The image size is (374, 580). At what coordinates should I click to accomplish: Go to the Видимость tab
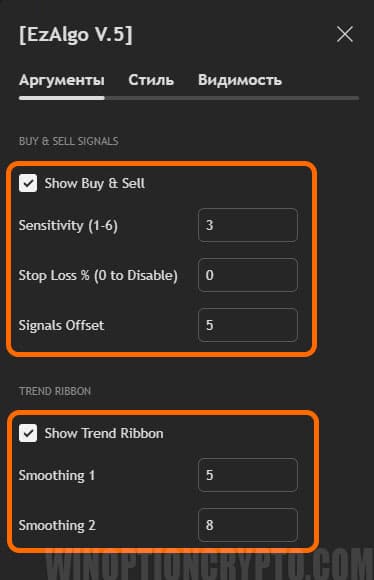tap(240, 80)
